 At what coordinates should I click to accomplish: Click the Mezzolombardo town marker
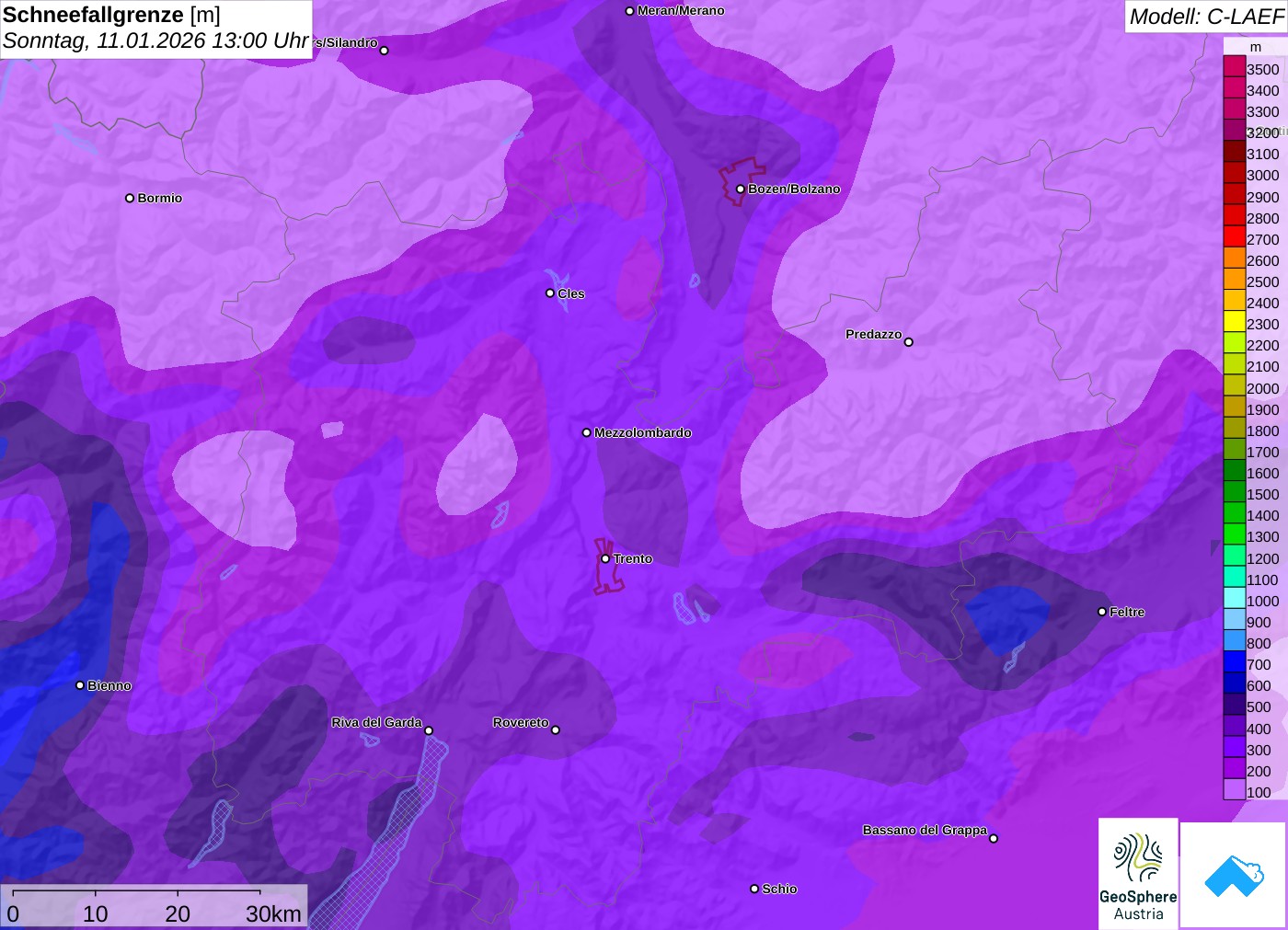coord(587,432)
